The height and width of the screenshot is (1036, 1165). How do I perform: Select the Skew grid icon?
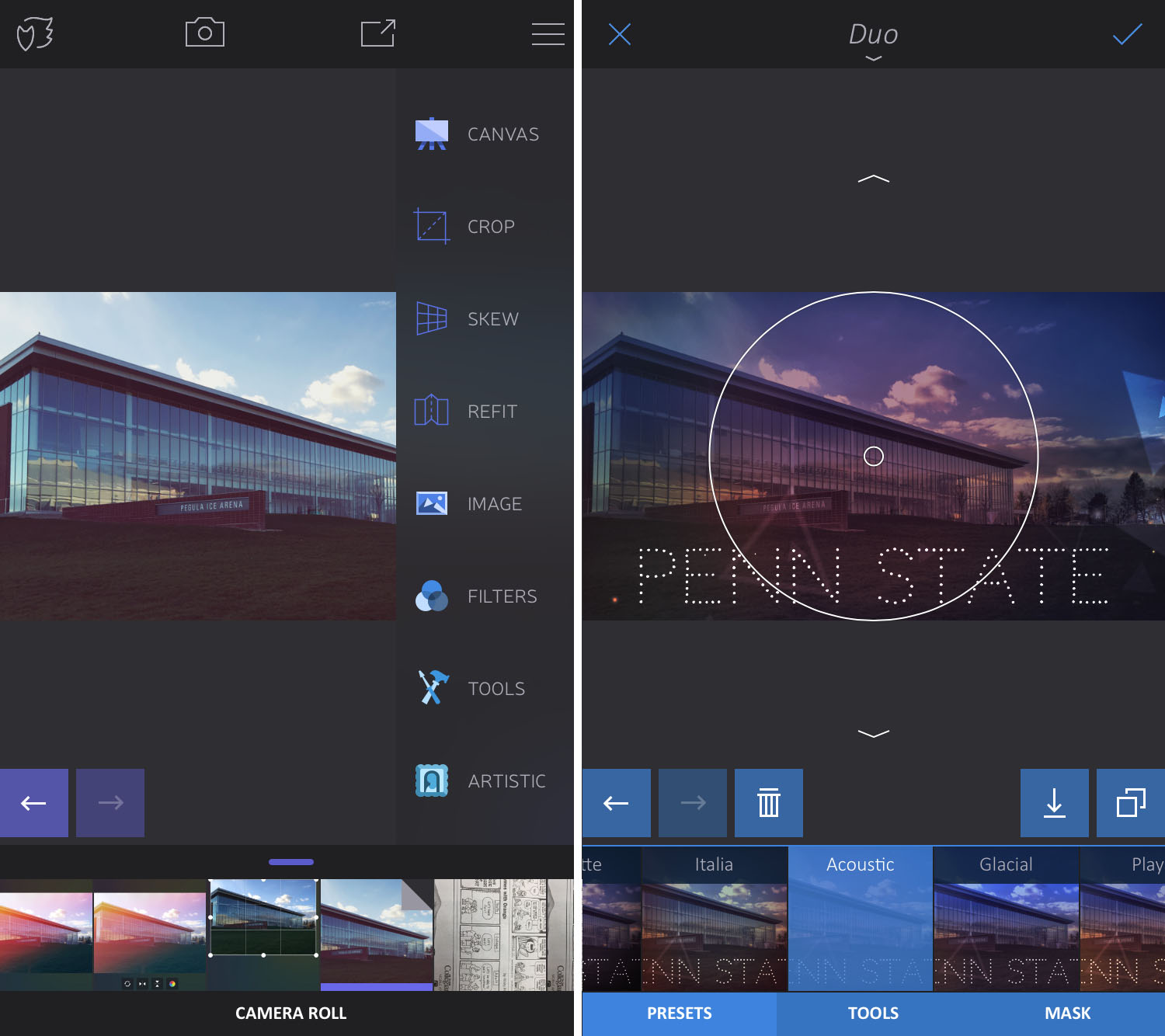[432, 318]
